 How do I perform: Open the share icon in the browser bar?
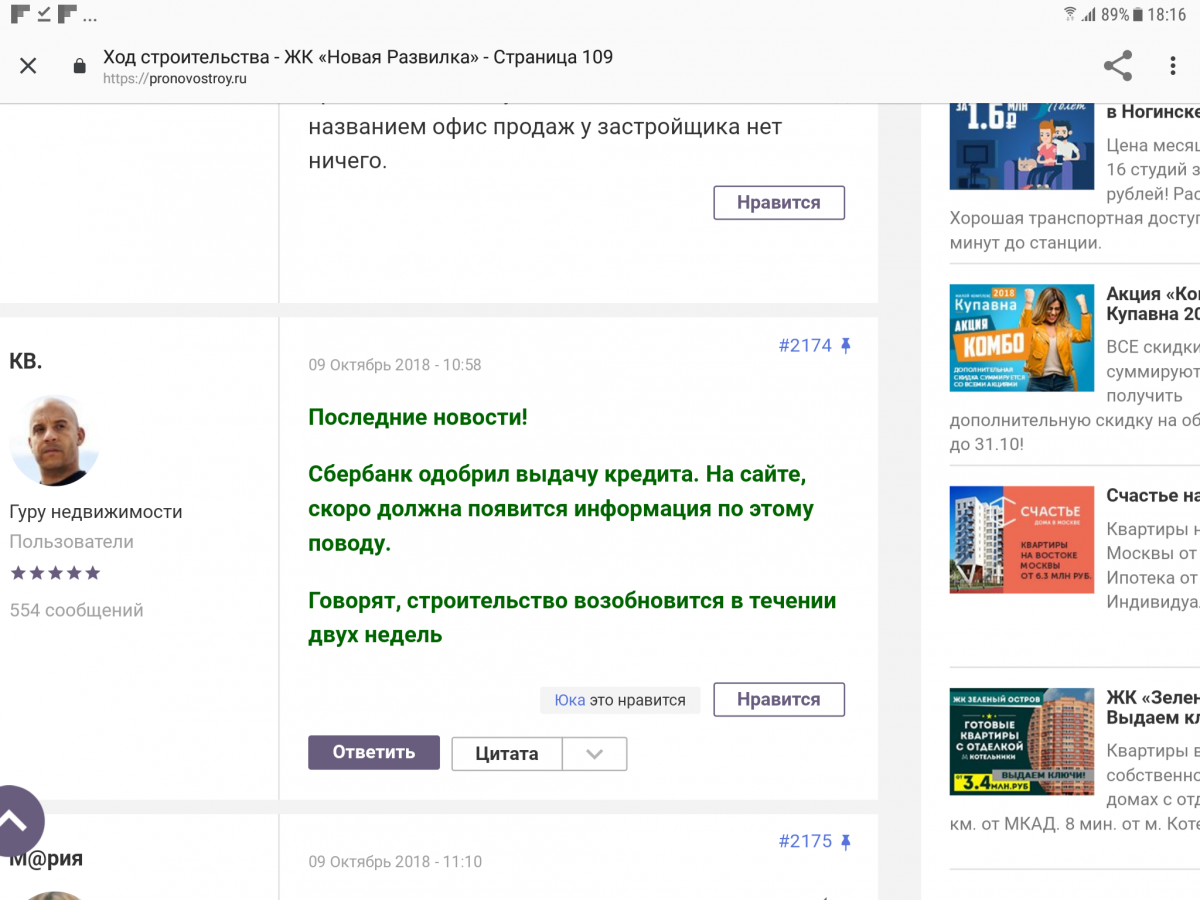[x=1118, y=66]
